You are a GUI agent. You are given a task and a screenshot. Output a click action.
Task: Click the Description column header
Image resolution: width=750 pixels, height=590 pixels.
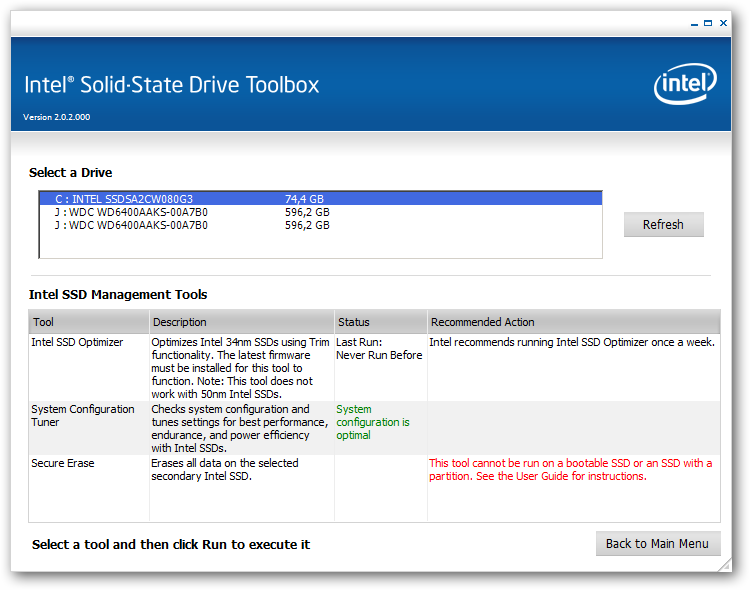[242, 322]
